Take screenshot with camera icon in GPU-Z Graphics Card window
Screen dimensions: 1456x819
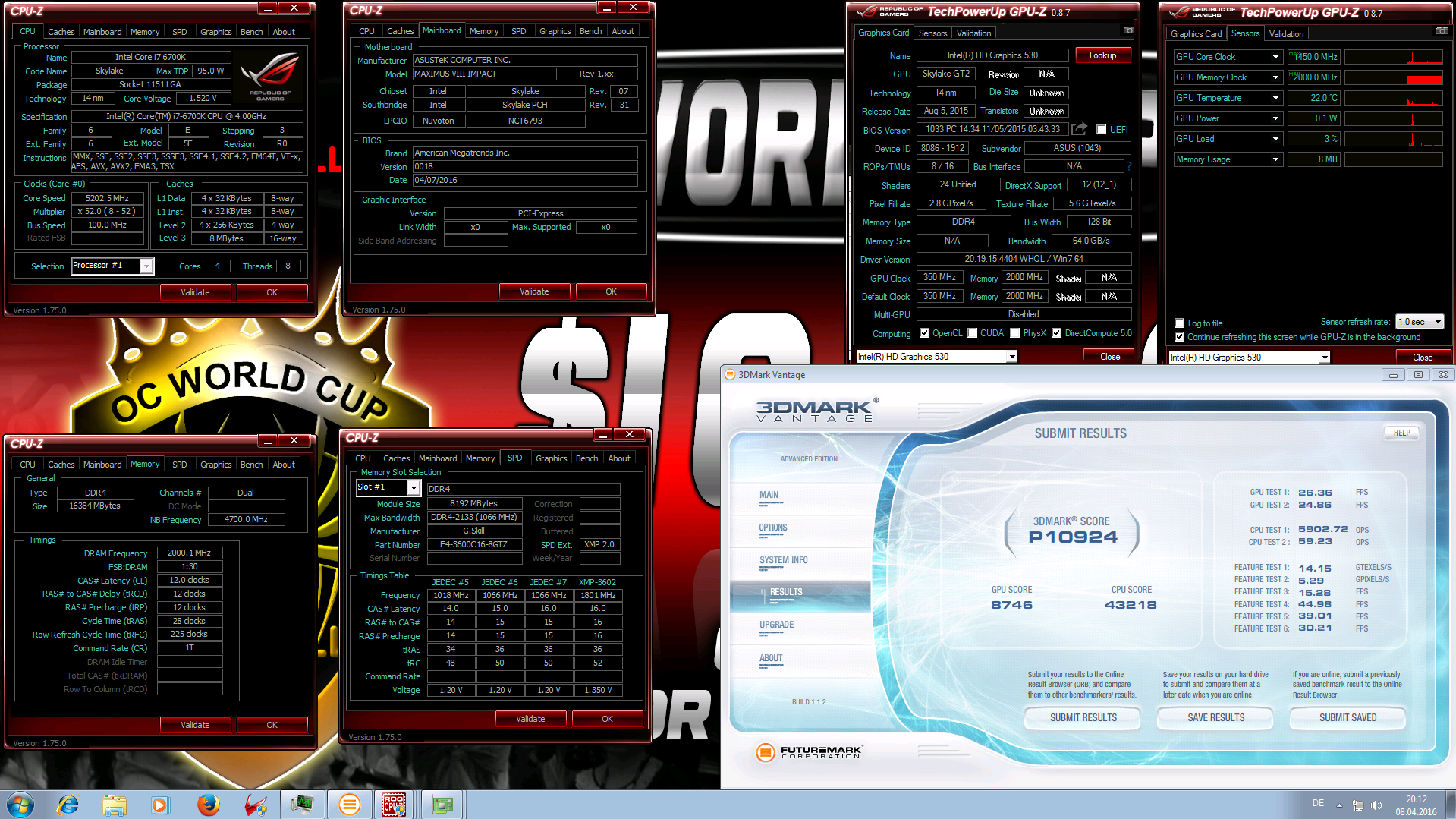point(1128,30)
